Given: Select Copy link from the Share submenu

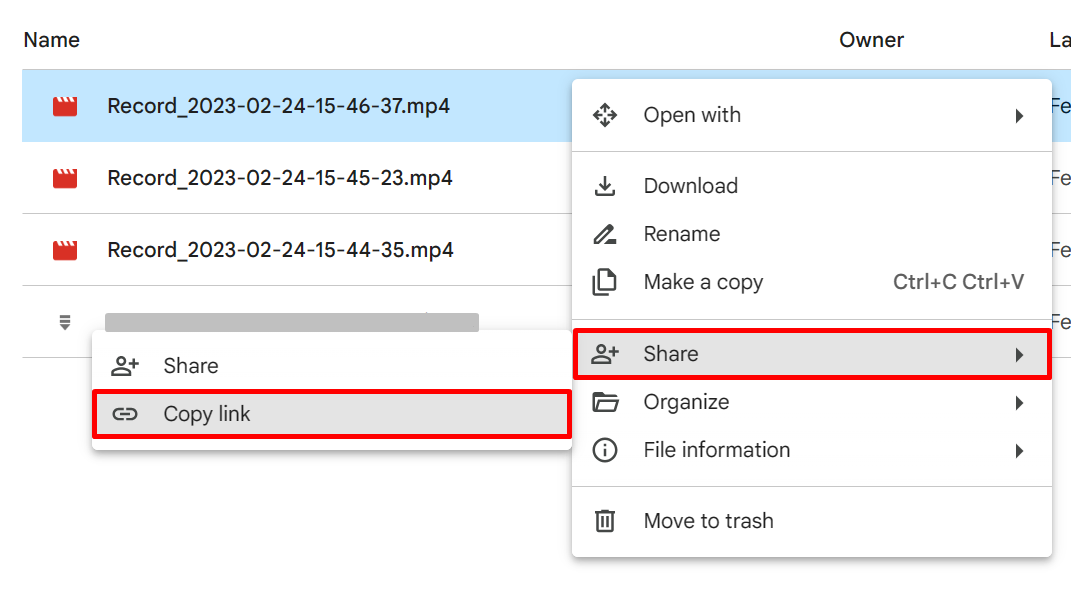Looking at the screenshot, I should tap(208, 413).
